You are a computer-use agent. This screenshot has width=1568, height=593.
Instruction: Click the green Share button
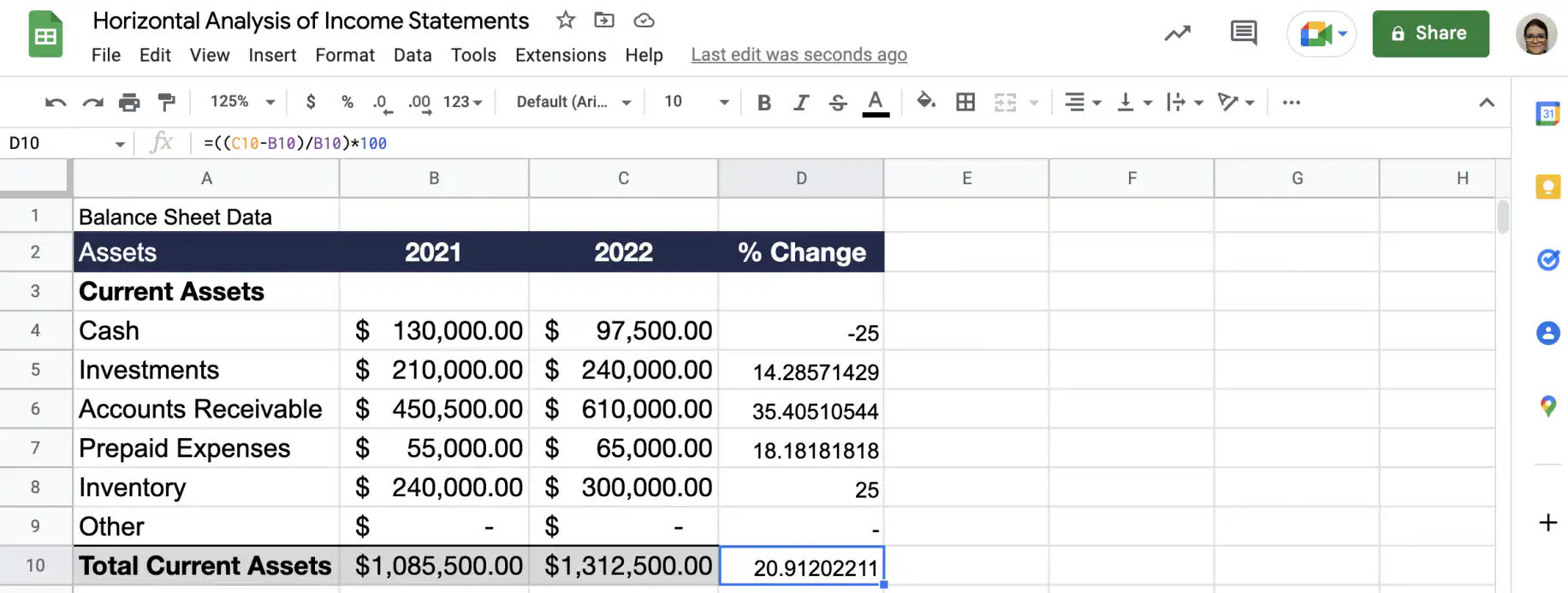pyautogui.click(x=1431, y=33)
